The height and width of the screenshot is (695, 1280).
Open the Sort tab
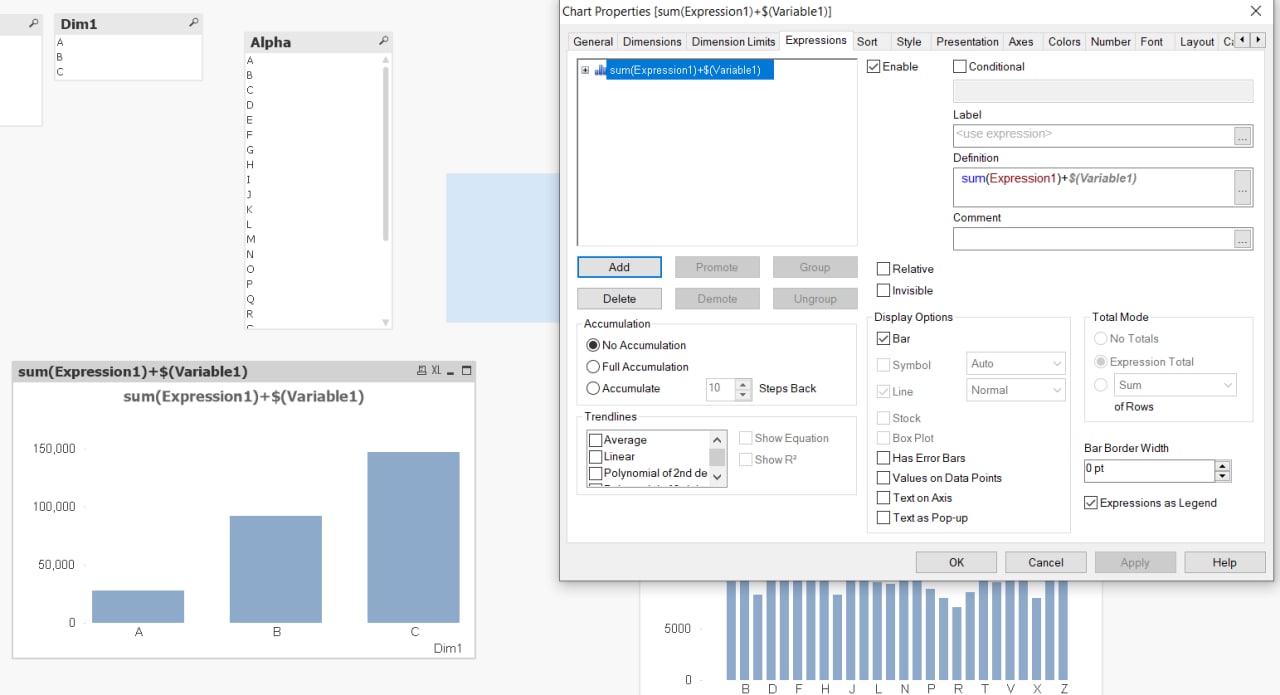pyautogui.click(x=868, y=42)
